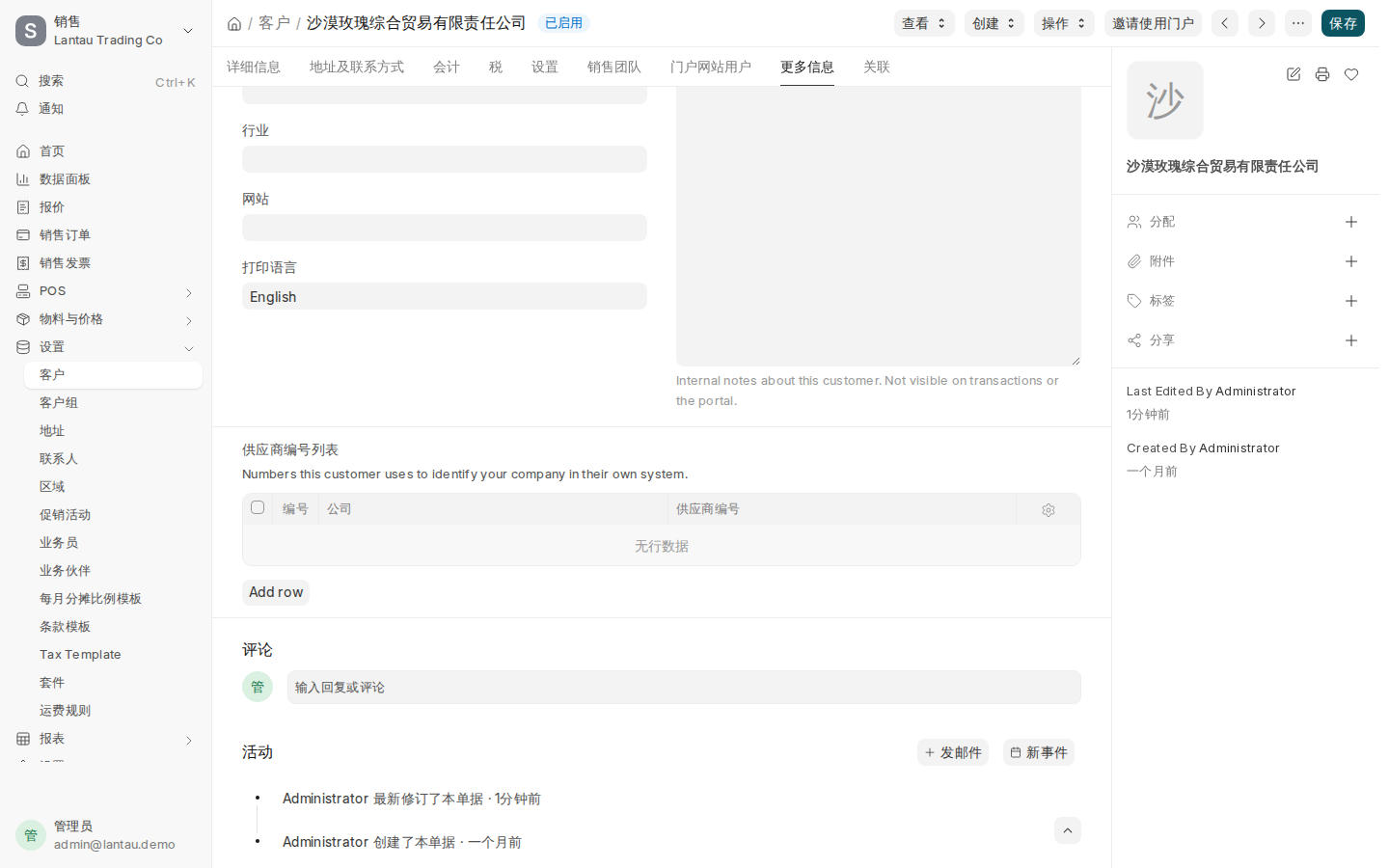This screenshot has height=868, width=1389.
Task: Click the 输入回复或评论 comment field
Action: pos(684,688)
